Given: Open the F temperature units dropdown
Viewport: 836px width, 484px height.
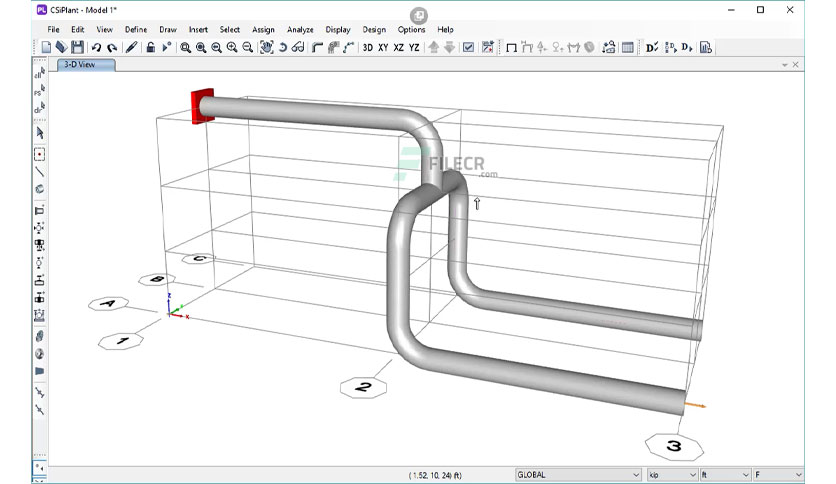Looking at the screenshot, I should click(778, 474).
